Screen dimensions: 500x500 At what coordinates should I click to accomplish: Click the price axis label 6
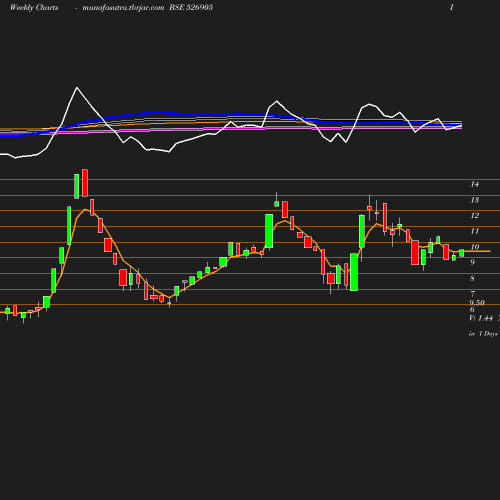[x=472, y=309]
